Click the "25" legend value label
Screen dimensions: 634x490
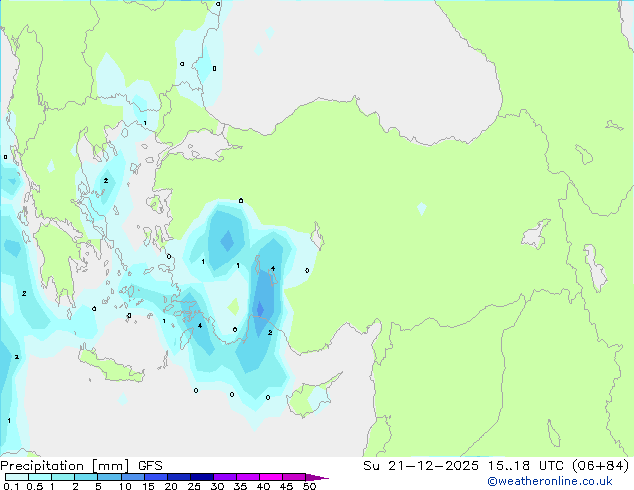coord(194,486)
